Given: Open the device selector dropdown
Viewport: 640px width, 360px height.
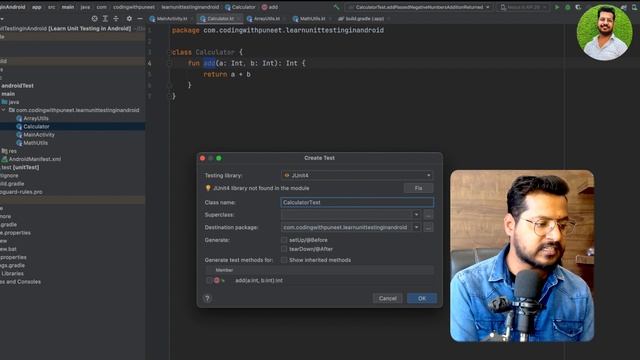Looking at the screenshot, I should click(523, 7).
